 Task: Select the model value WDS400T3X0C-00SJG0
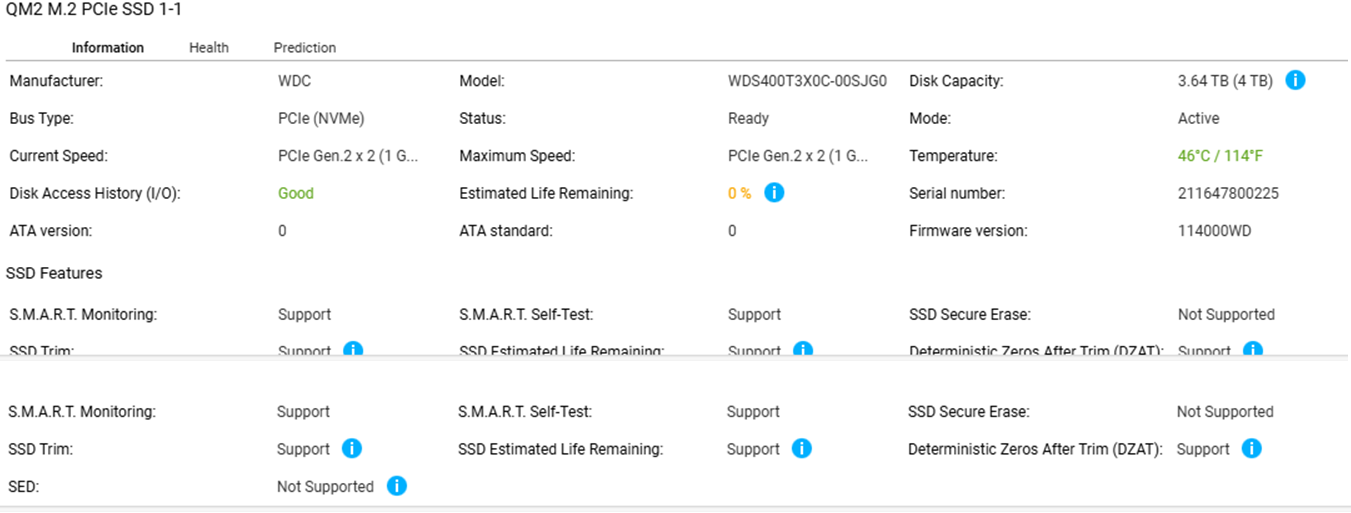[807, 82]
